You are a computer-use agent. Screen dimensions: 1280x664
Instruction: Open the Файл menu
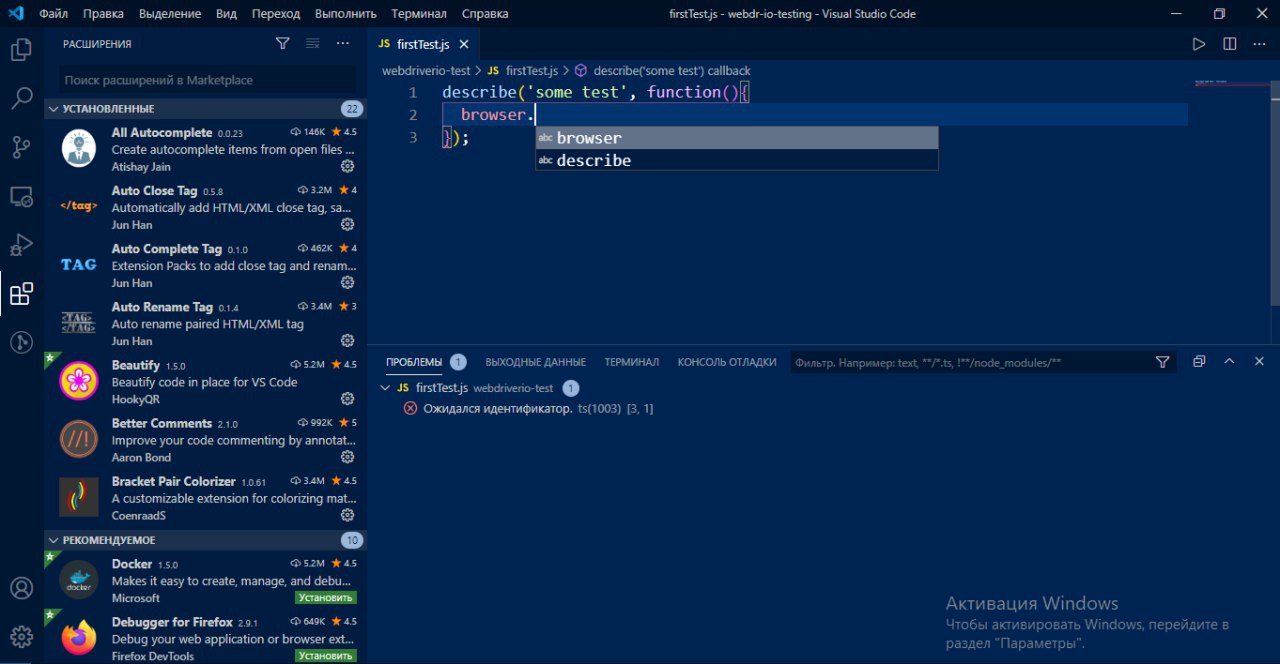coord(54,14)
